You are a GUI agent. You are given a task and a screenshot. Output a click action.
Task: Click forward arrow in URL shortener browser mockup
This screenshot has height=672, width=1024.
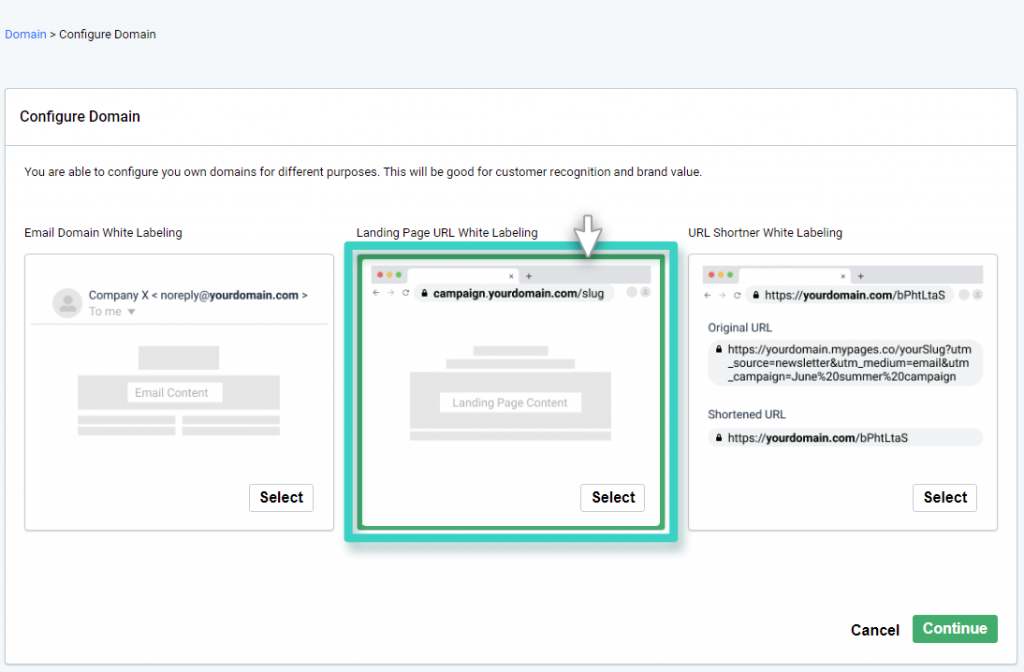tap(722, 295)
